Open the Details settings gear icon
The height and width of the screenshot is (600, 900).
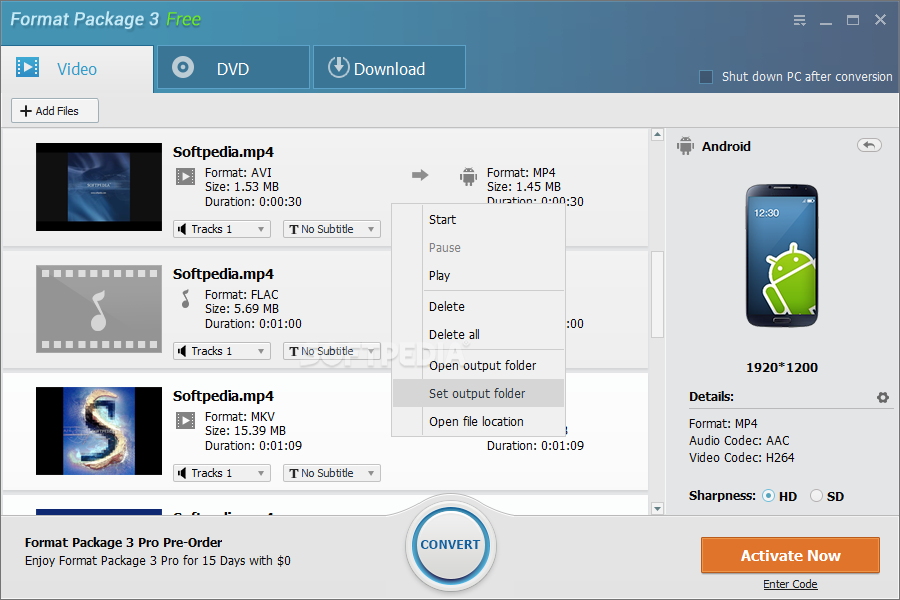click(883, 397)
